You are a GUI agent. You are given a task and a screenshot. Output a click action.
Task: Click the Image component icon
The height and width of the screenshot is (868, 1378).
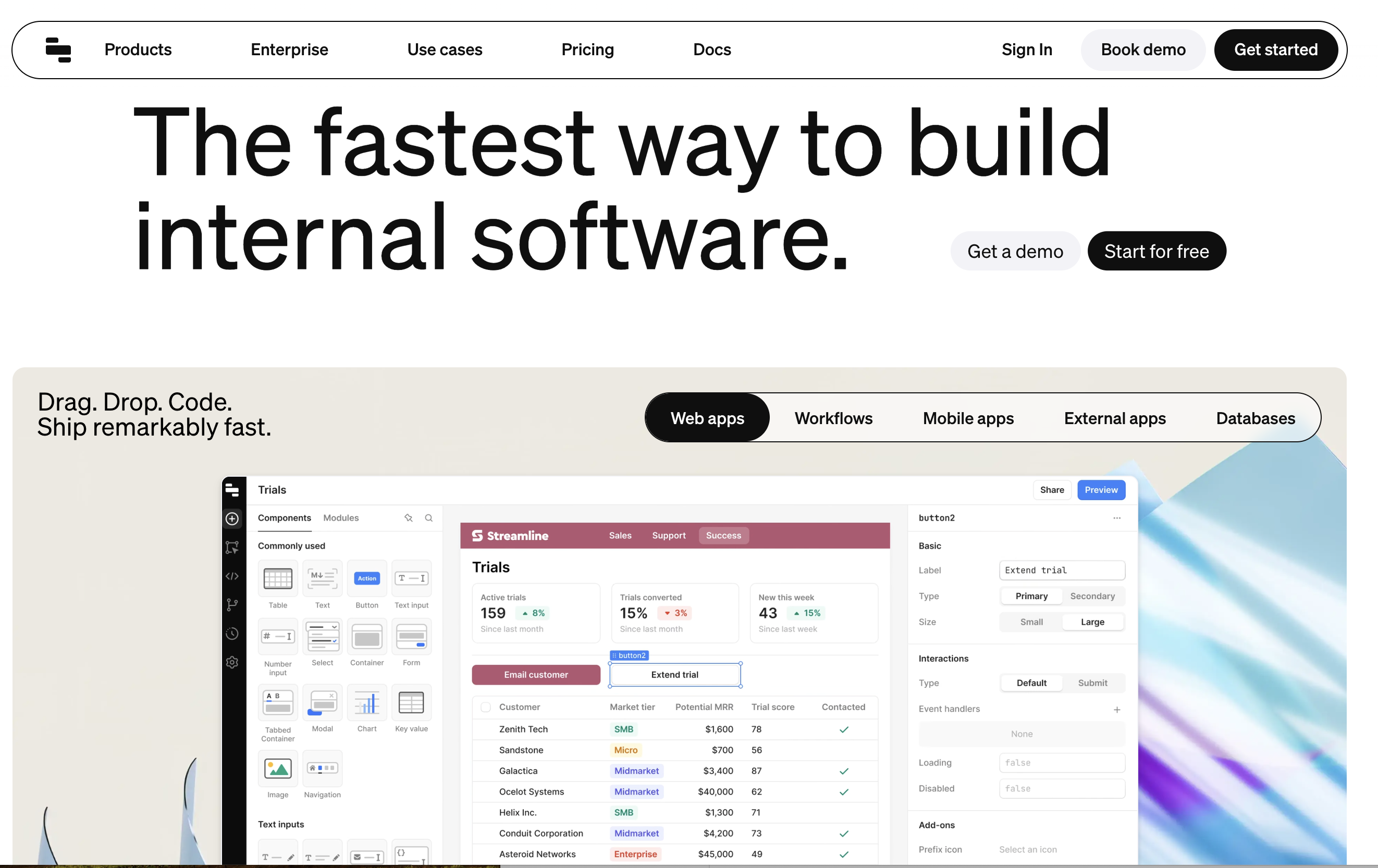278,770
